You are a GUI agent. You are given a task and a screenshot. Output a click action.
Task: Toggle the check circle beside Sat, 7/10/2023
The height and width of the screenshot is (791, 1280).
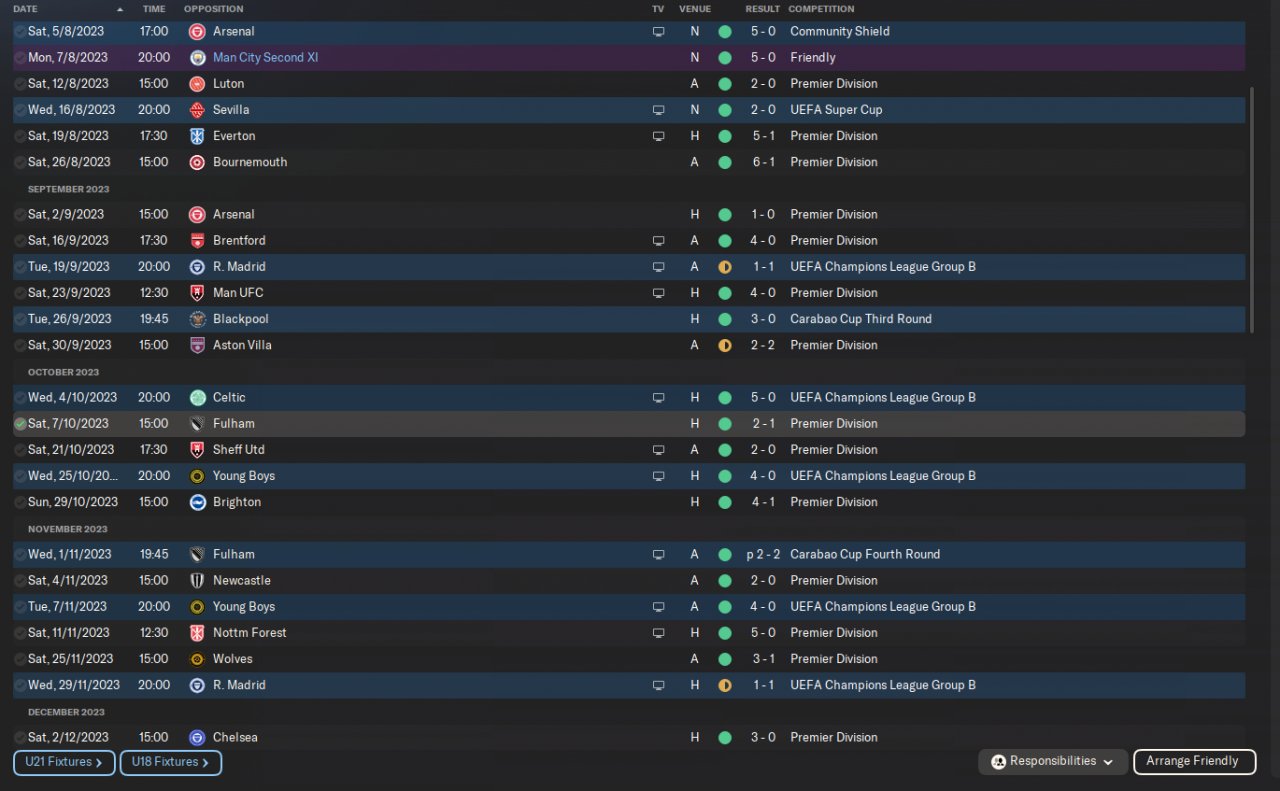(20, 424)
